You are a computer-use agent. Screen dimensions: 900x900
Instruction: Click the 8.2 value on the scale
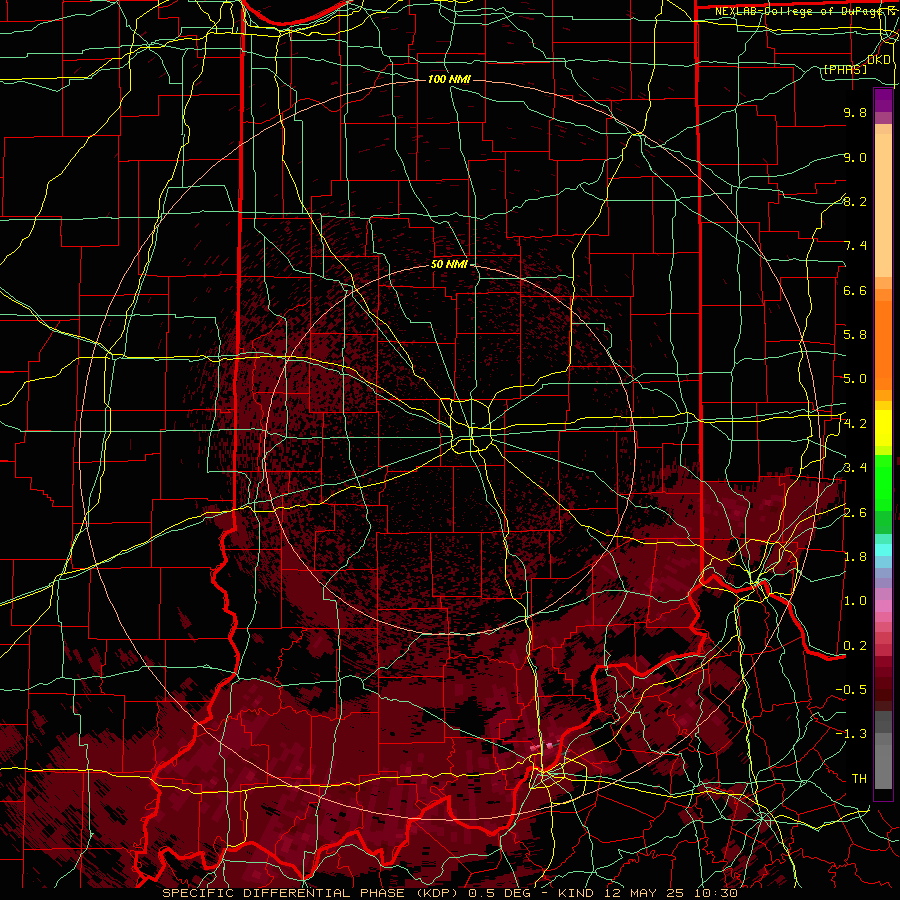click(855, 201)
